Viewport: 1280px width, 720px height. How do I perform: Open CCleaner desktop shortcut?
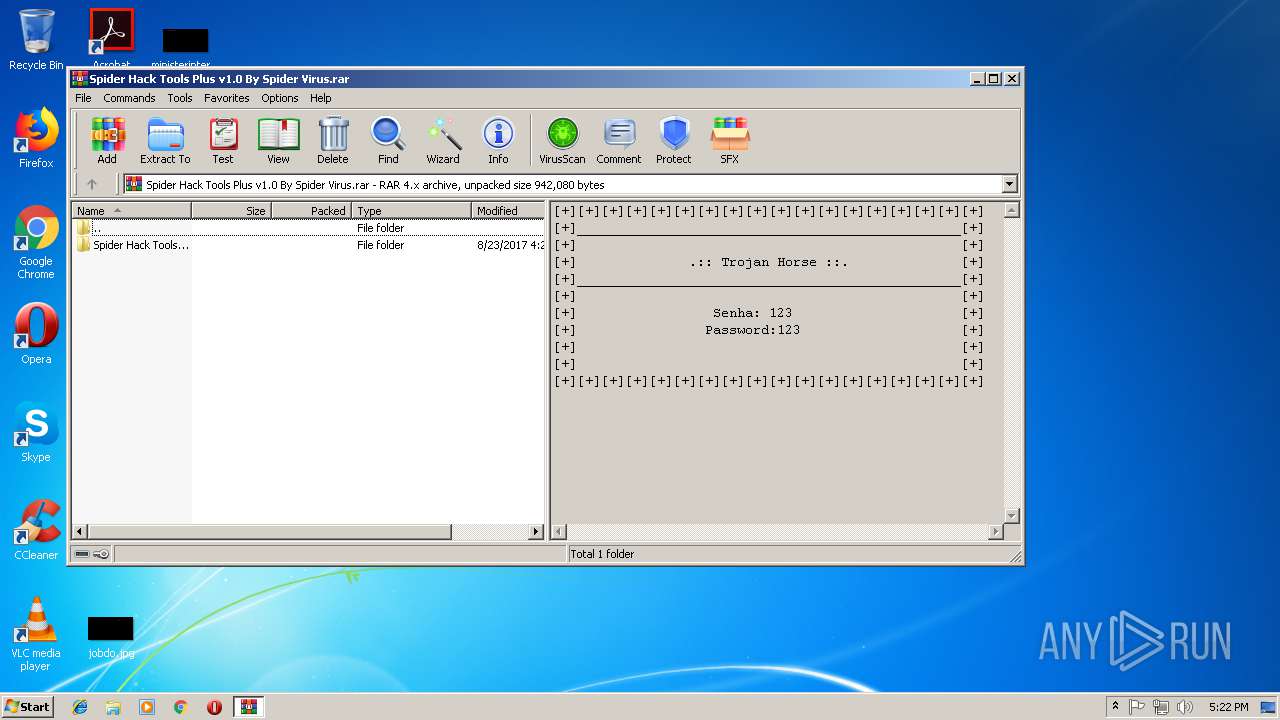[36, 530]
